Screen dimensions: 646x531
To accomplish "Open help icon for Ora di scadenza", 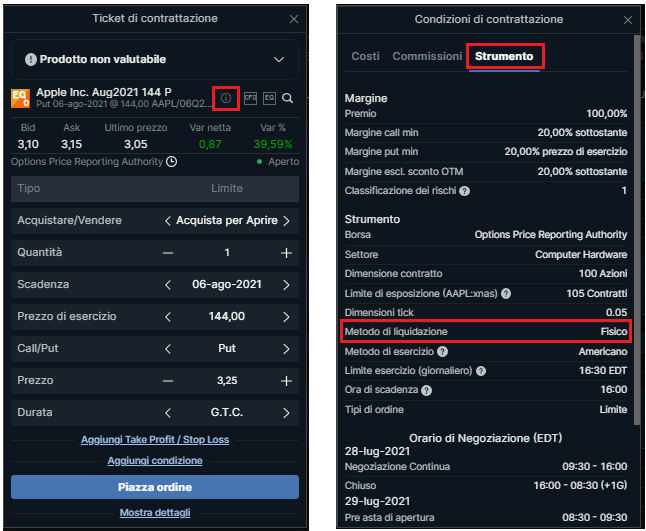I will coord(426,390).
